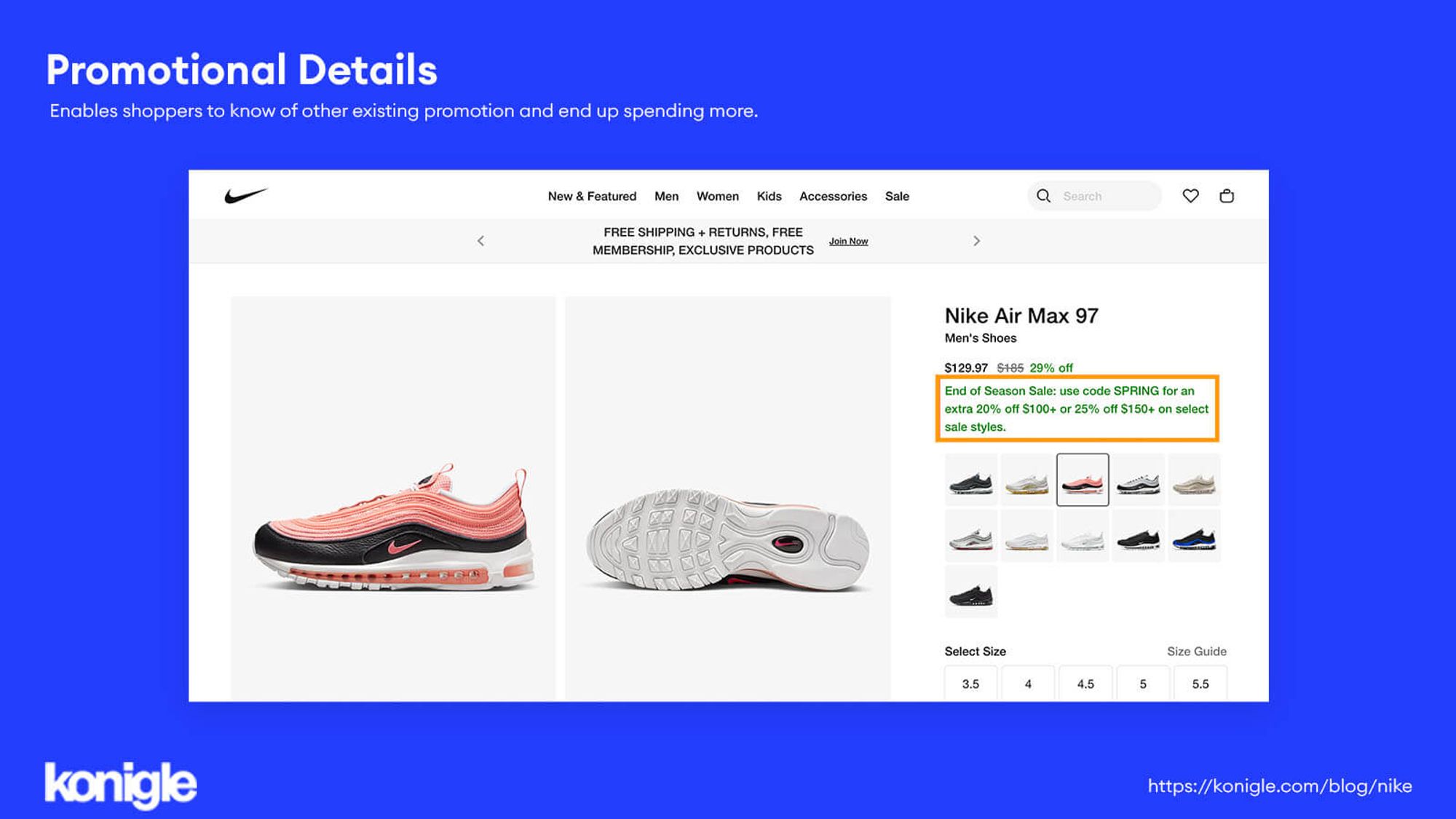
Task: Click the Select Size label
Action: coord(976,652)
